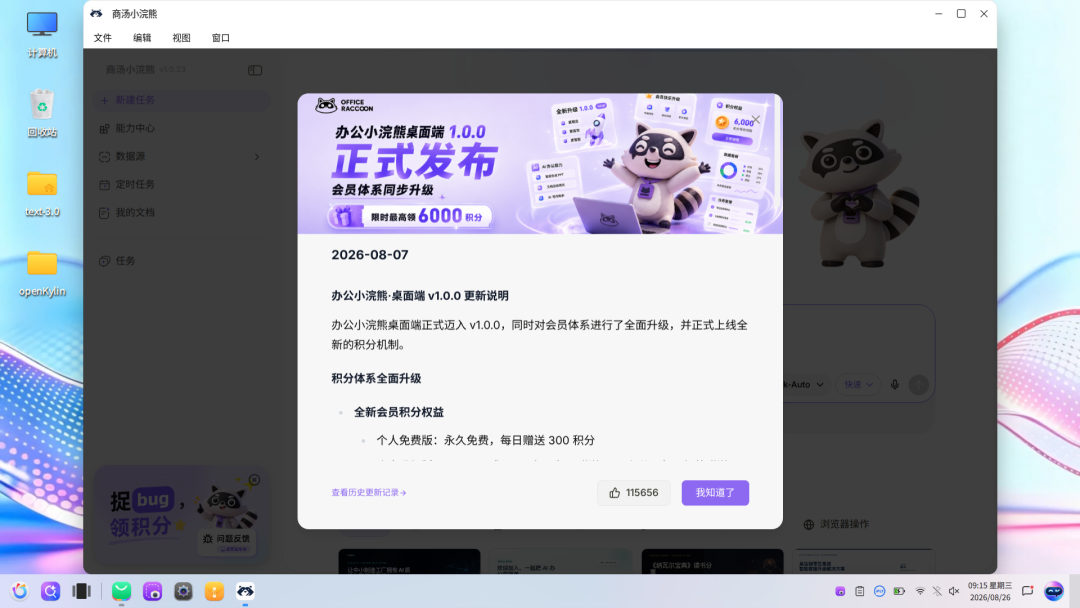The height and width of the screenshot is (608, 1080).
Task: Click the 问题反馈 button on banner
Action: coord(227,539)
